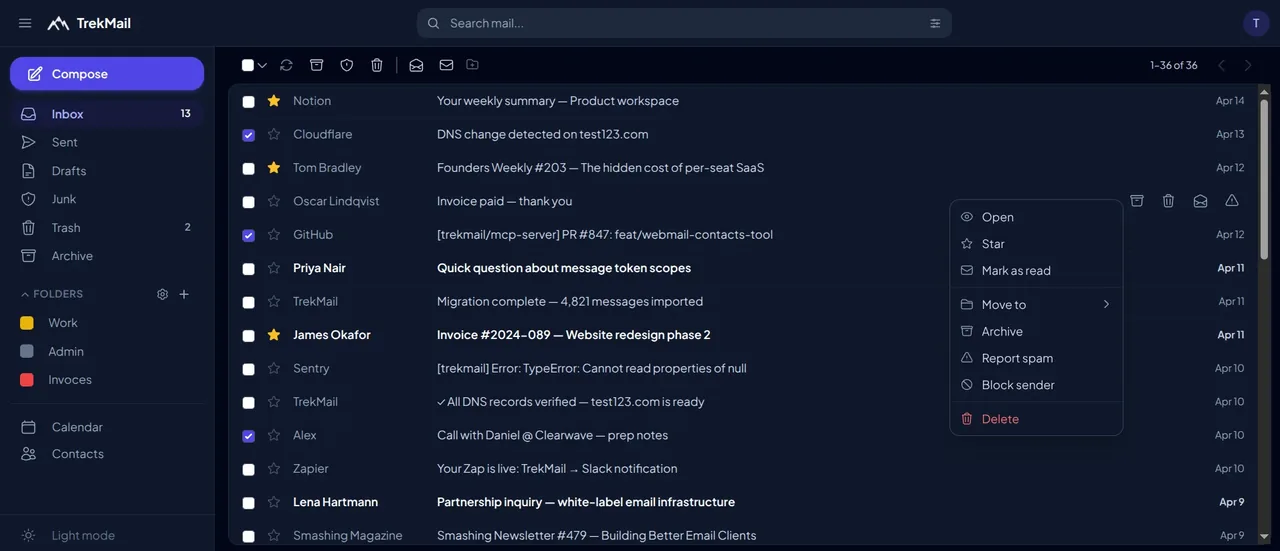Mark selected as read with open envelope
This screenshot has width=1280, height=551.
pos(416,65)
